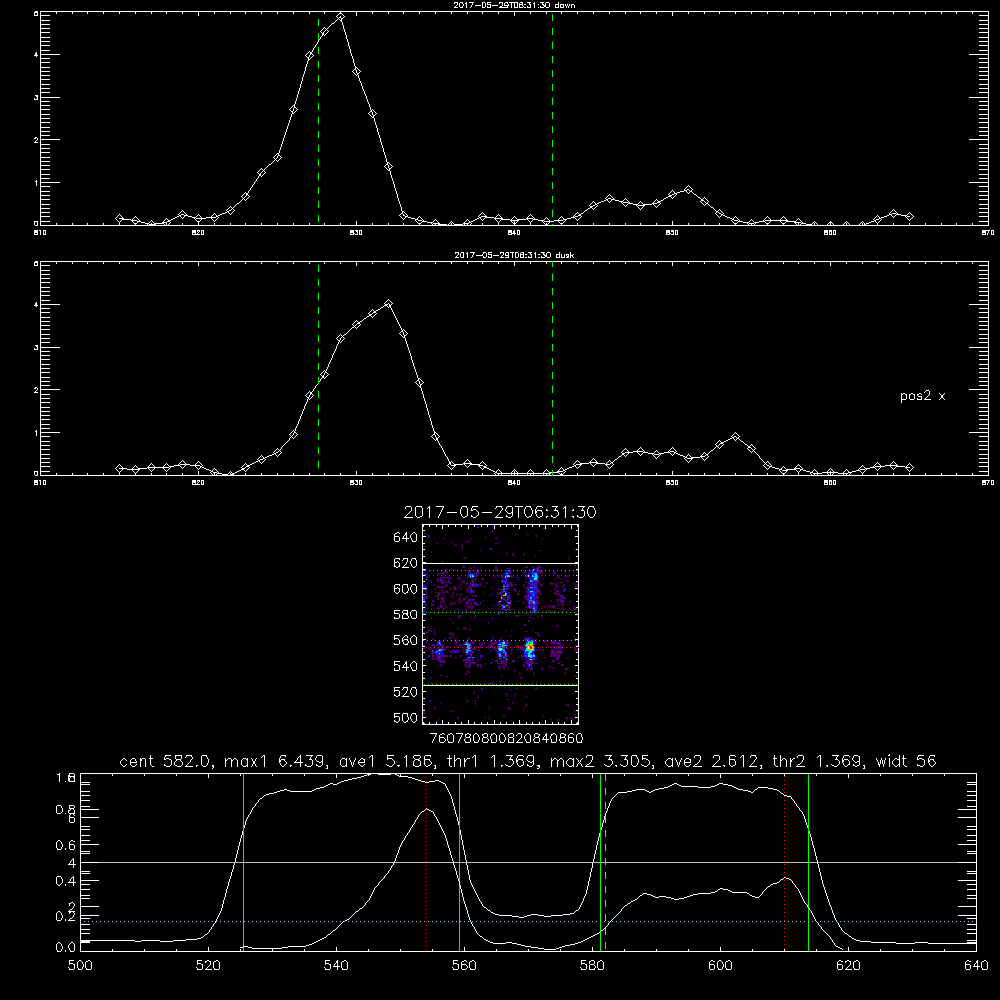Click the rightmost solid green line in bottom plot
This screenshot has width=1000, height=1000.
(x=808, y=862)
